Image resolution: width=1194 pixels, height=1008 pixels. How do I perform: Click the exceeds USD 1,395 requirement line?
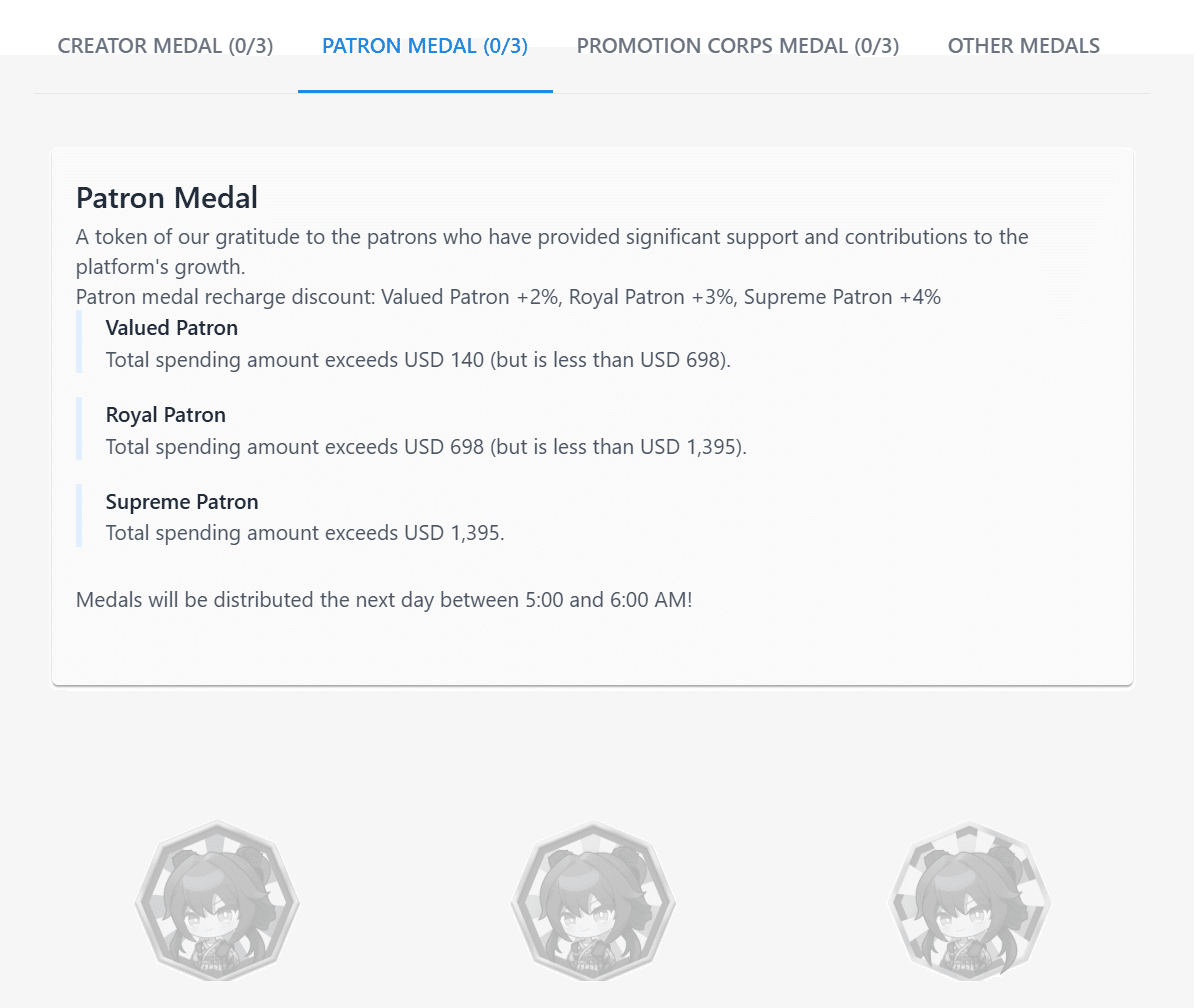point(305,533)
